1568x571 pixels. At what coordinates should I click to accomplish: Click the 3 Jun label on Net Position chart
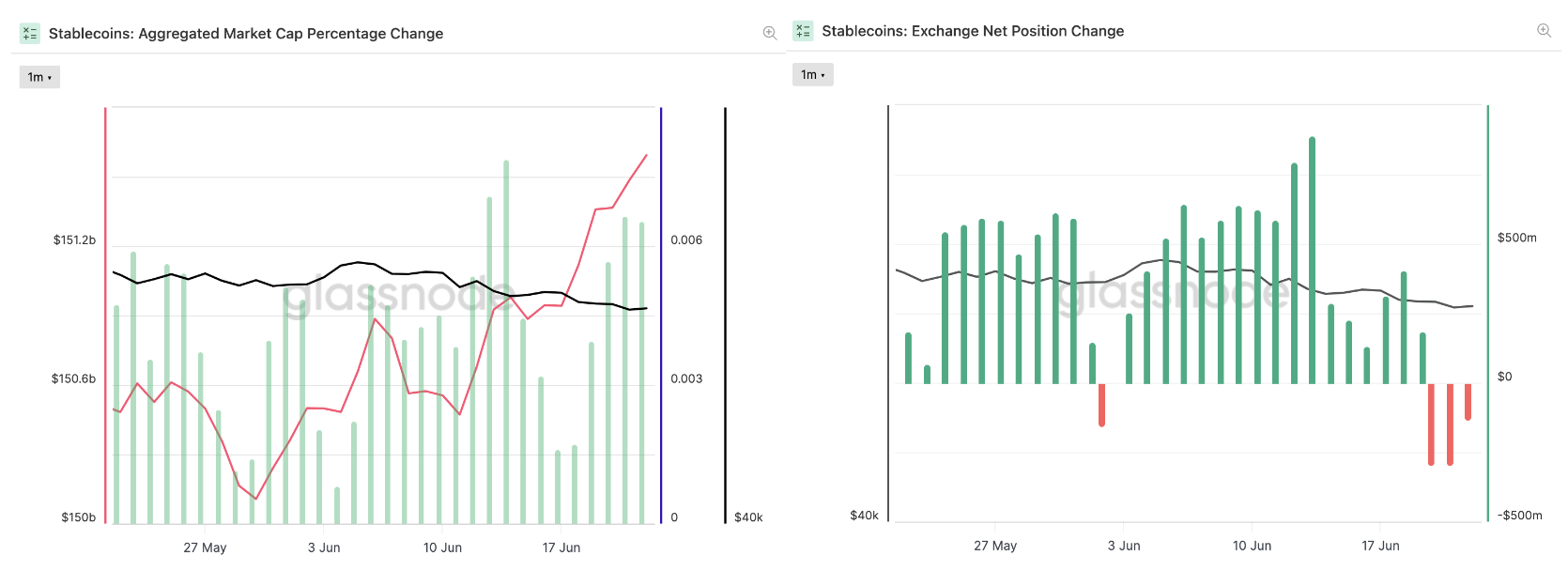click(1124, 546)
